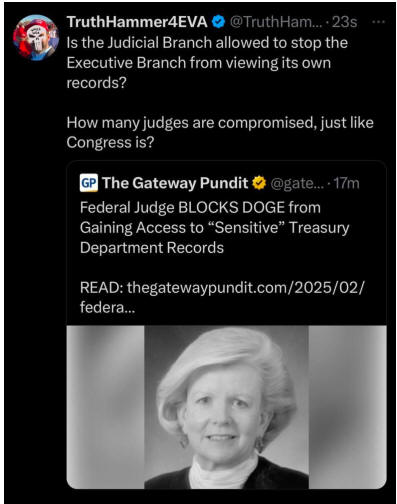Open the @TruthHam... handle link
Viewport: 397px width, 504px height.
point(276,22)
